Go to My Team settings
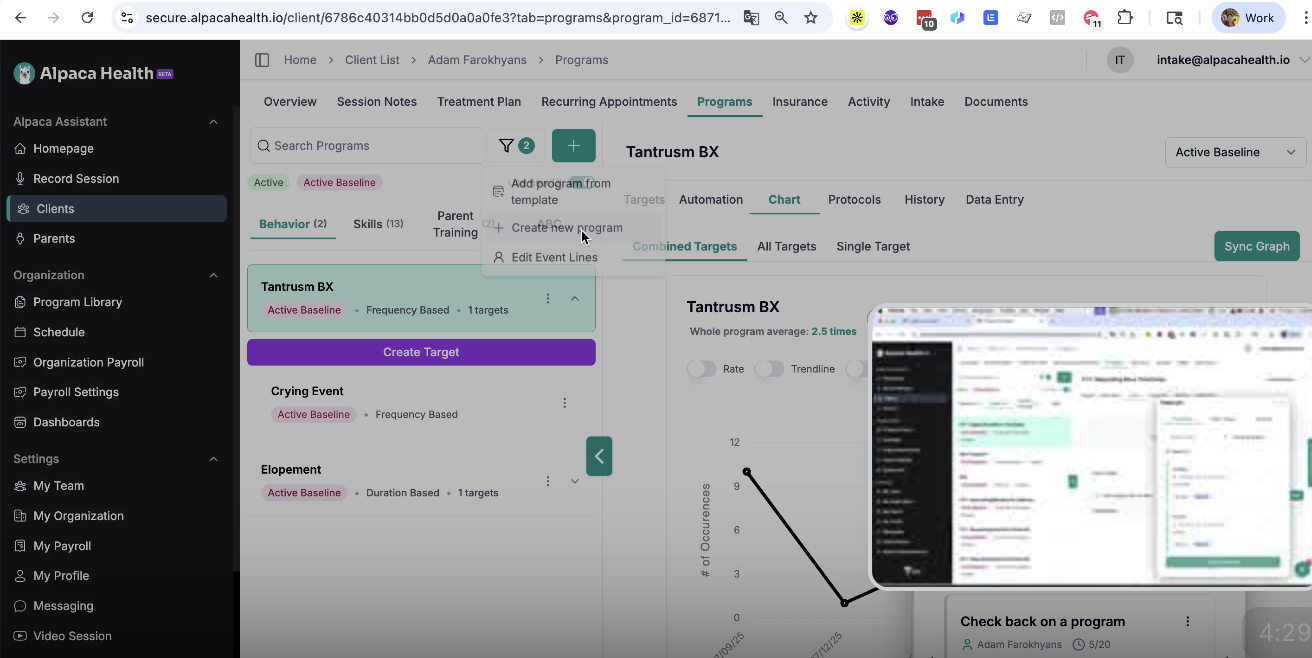 coord(58,486)
